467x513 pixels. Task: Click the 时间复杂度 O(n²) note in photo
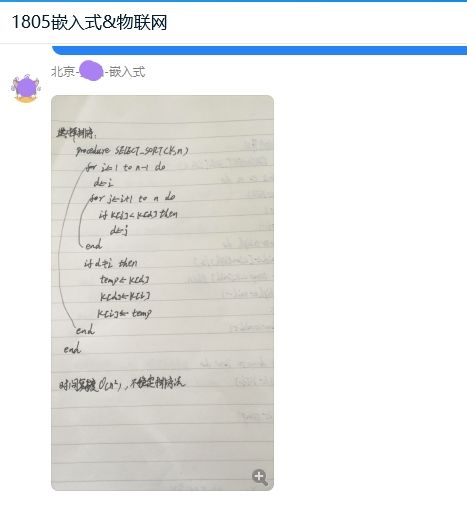pos(122,384)
